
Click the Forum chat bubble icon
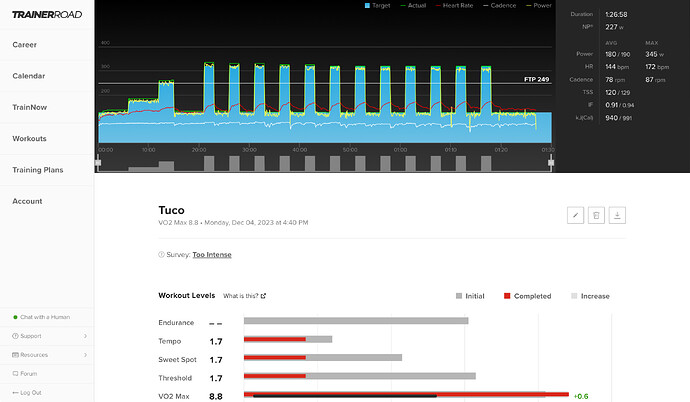click(15, 374)
